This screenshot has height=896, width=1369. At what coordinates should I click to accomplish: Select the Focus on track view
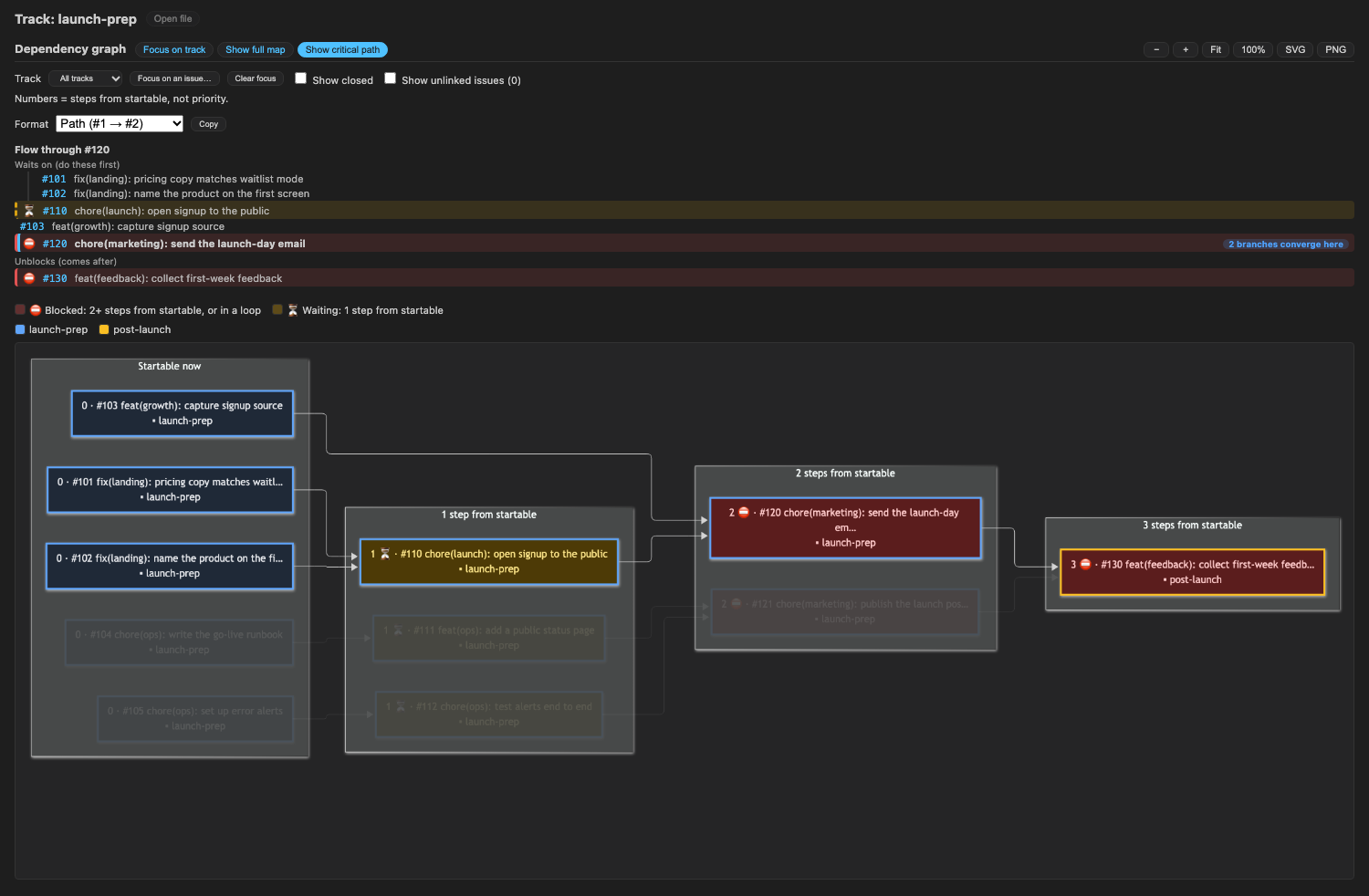pyautogui.click(x=174, y=49)
